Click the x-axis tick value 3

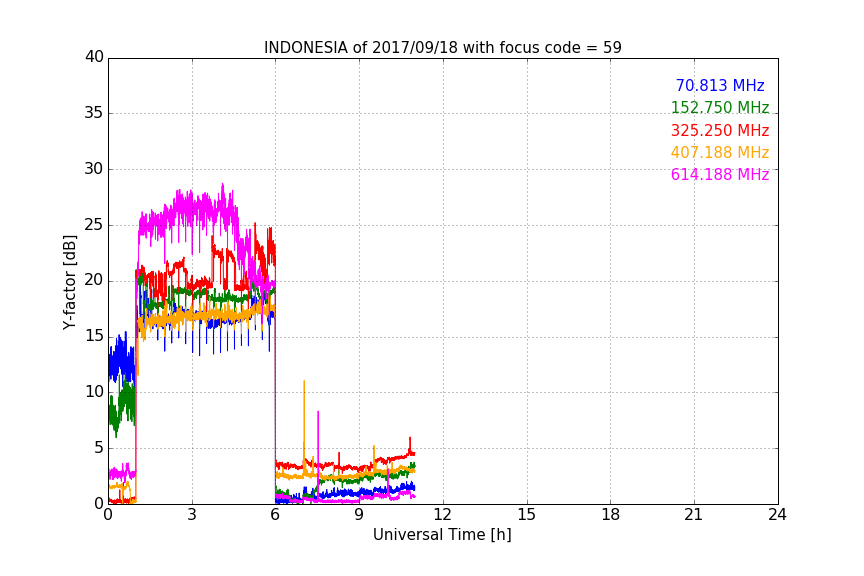(x=192, y=515)
